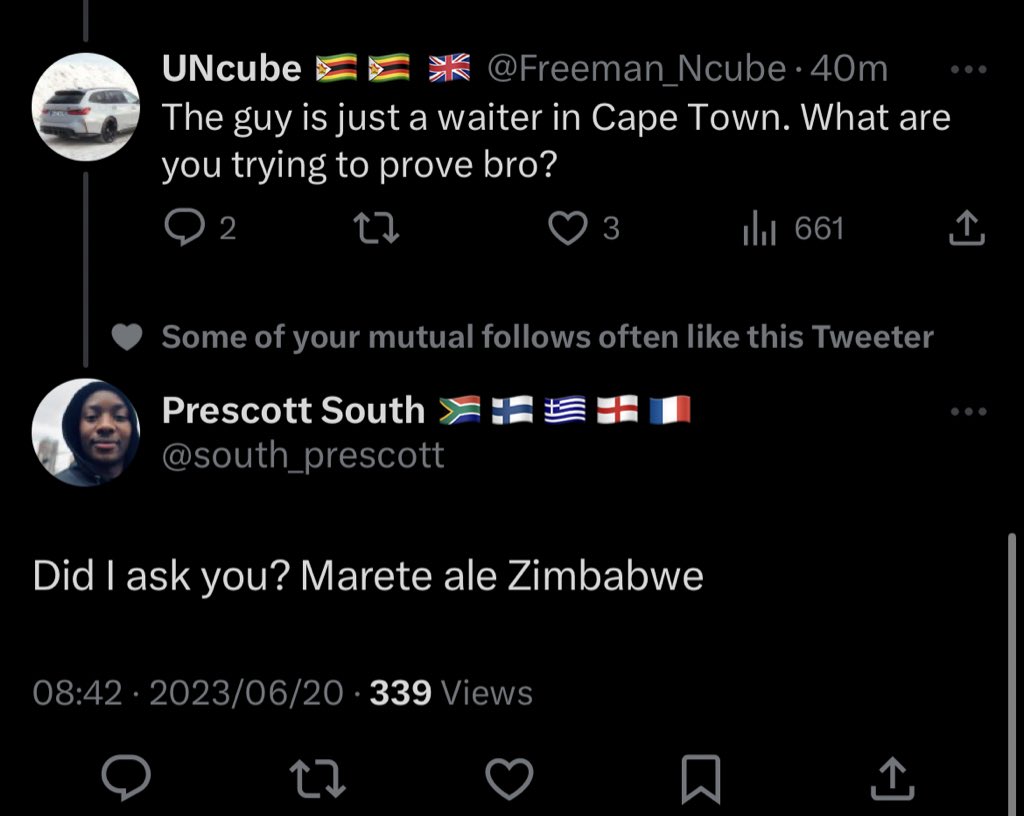
Task: Open more options for UNcube's tweet
Action: pyautogui.click(x=968, y=69)
